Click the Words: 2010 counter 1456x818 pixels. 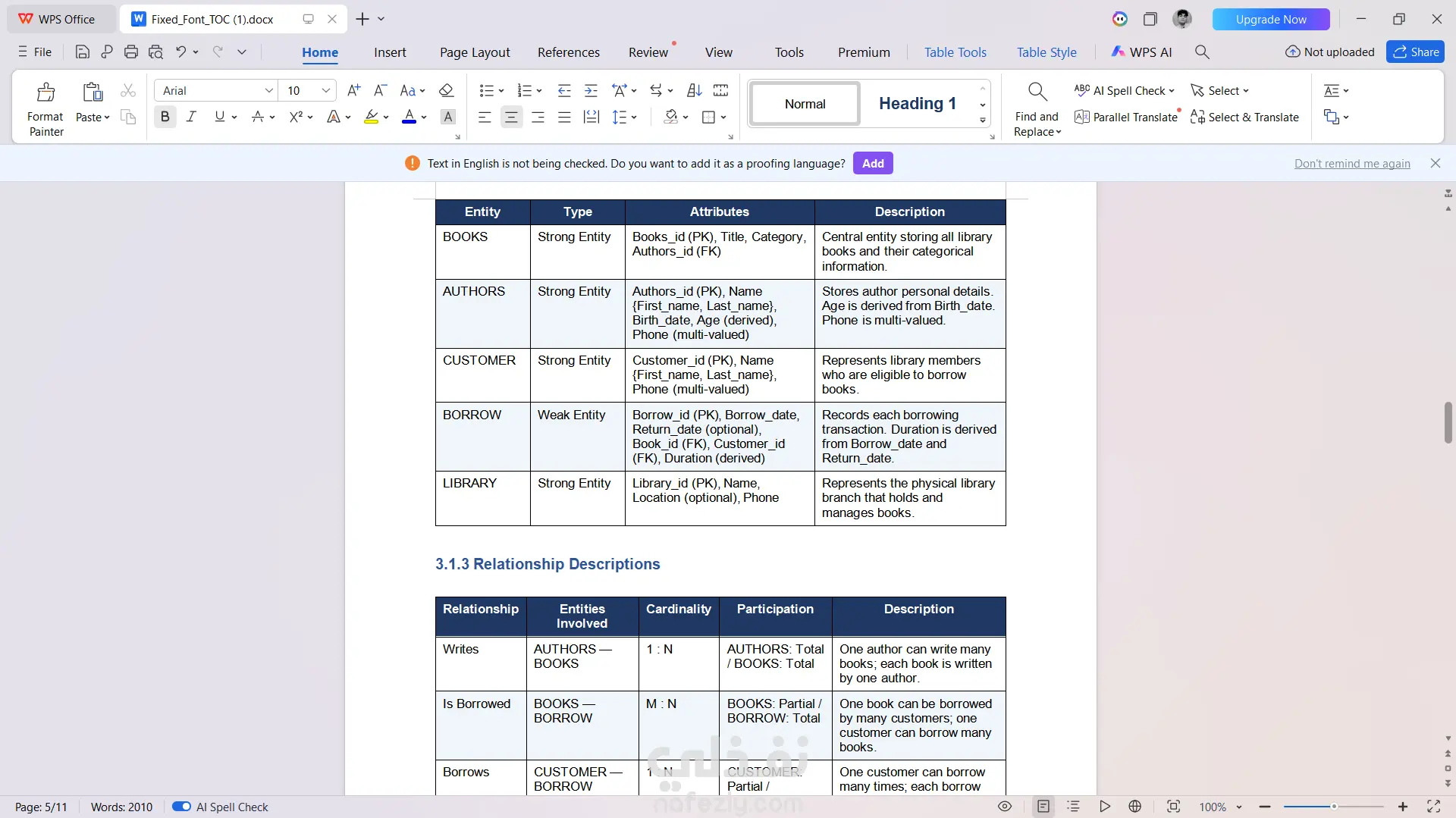[x=121, y=807]
